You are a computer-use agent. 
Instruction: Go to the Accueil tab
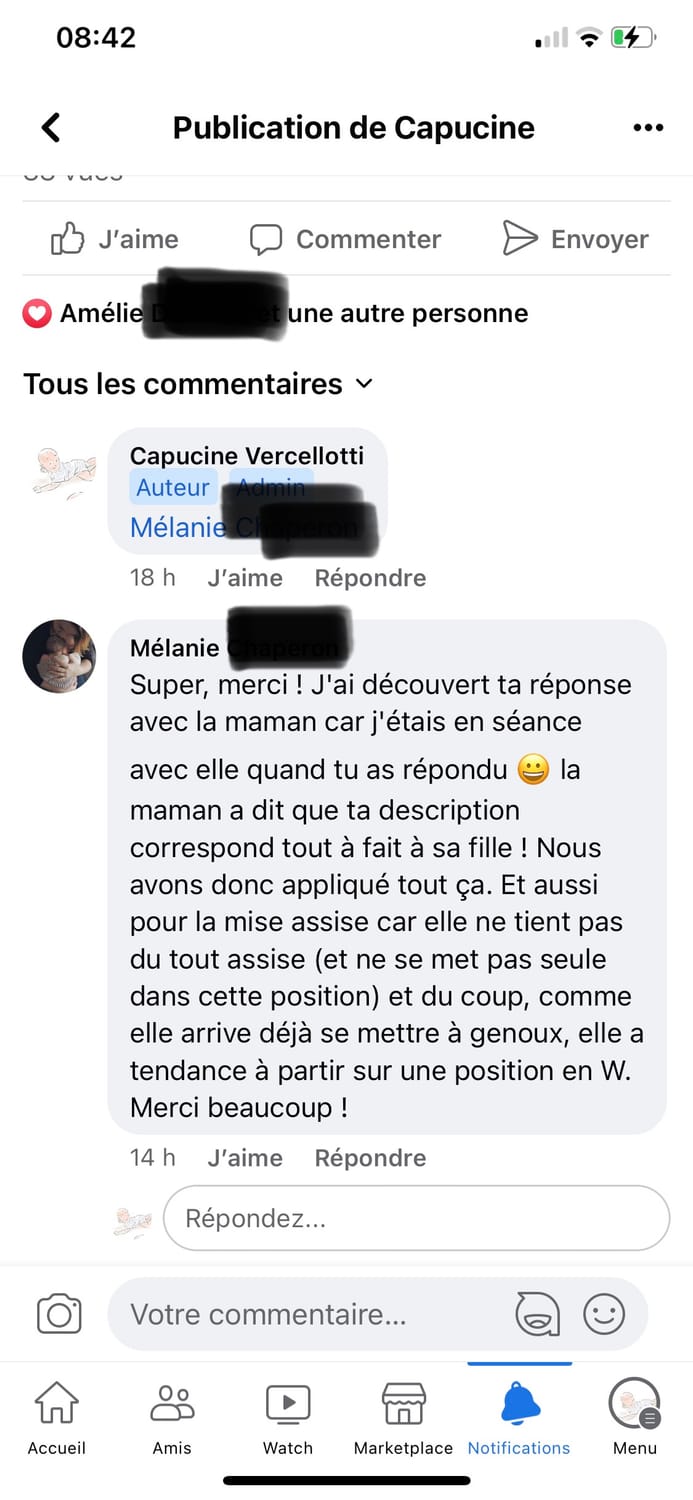(57, 1418)
